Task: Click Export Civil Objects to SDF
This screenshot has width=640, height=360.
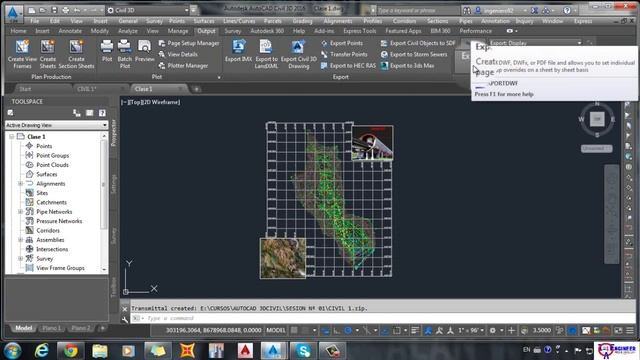Action: [x=418, y=43]
